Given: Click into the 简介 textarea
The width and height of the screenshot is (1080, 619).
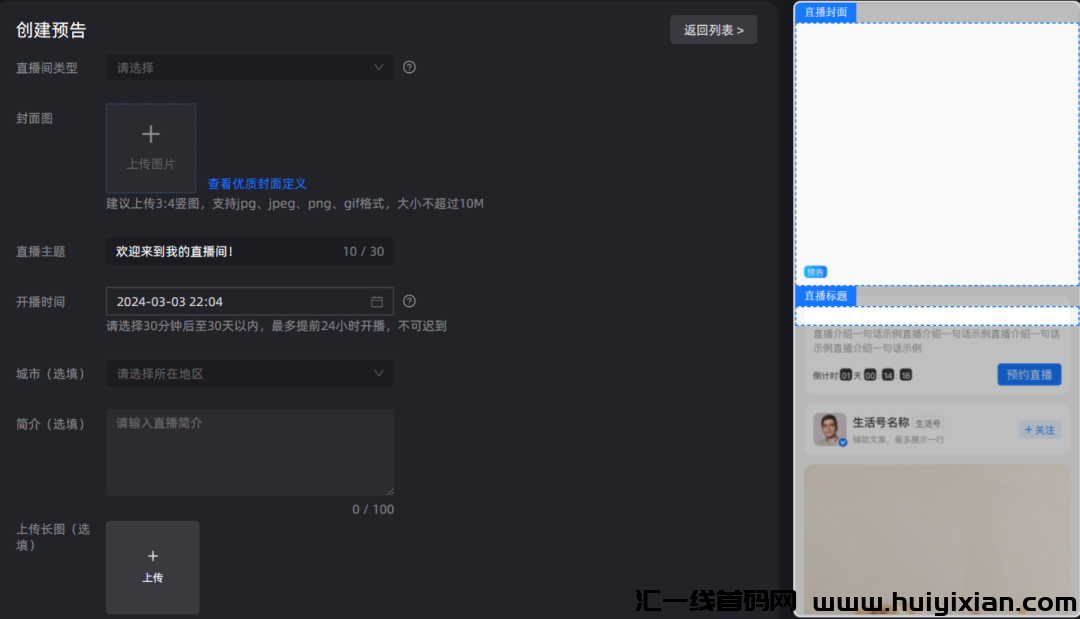Looking at the screenshot, I should pyautogui.click(x=249, y=452).
